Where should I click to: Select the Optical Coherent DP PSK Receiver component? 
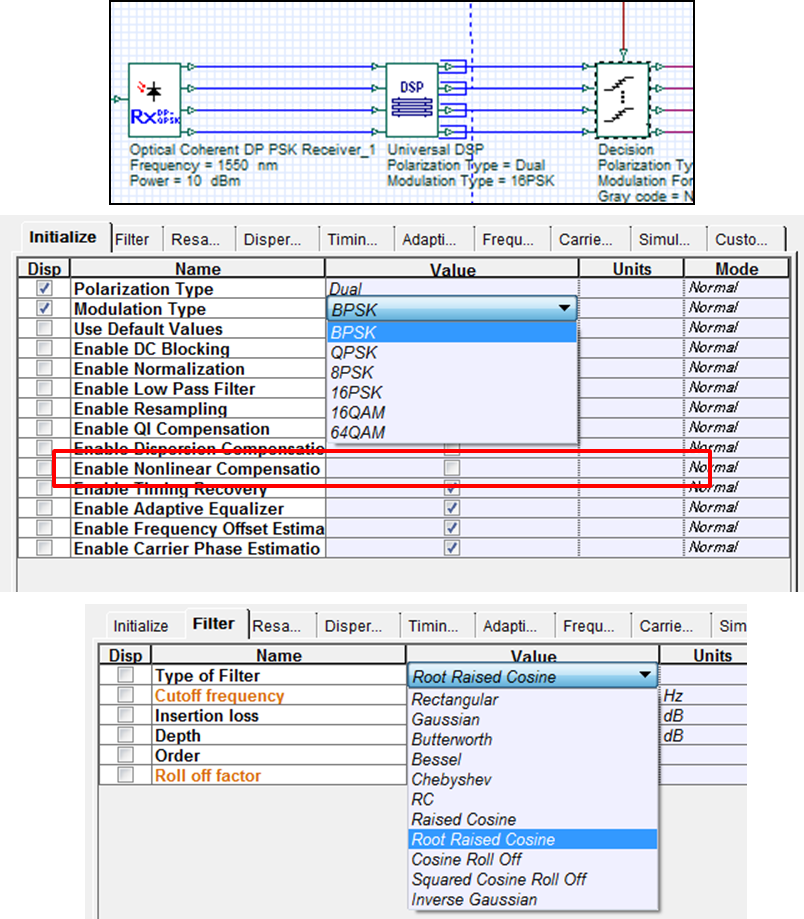pyautogui.click(x=153, y=100)
